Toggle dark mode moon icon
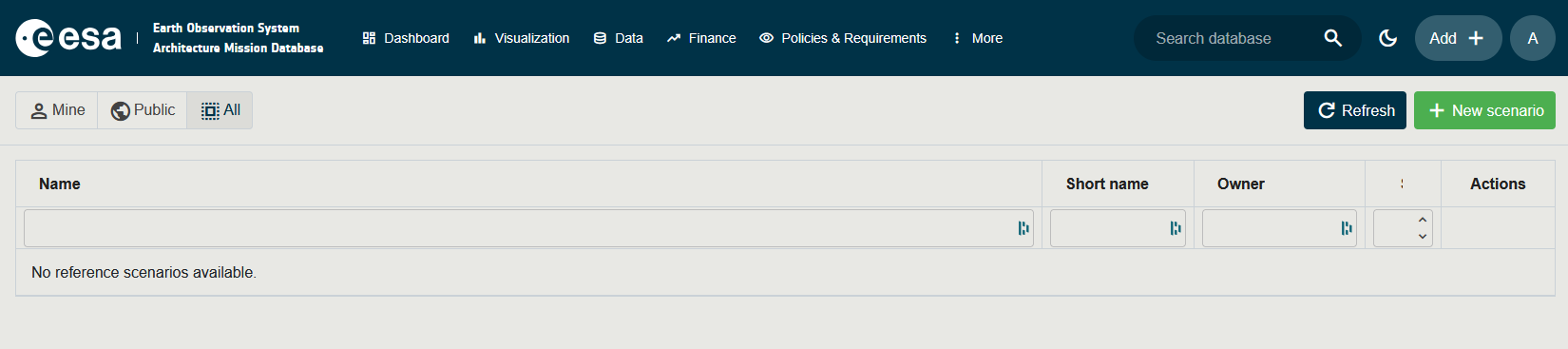This screenshot has width=1568, height=349. [x=1388, y=38]
